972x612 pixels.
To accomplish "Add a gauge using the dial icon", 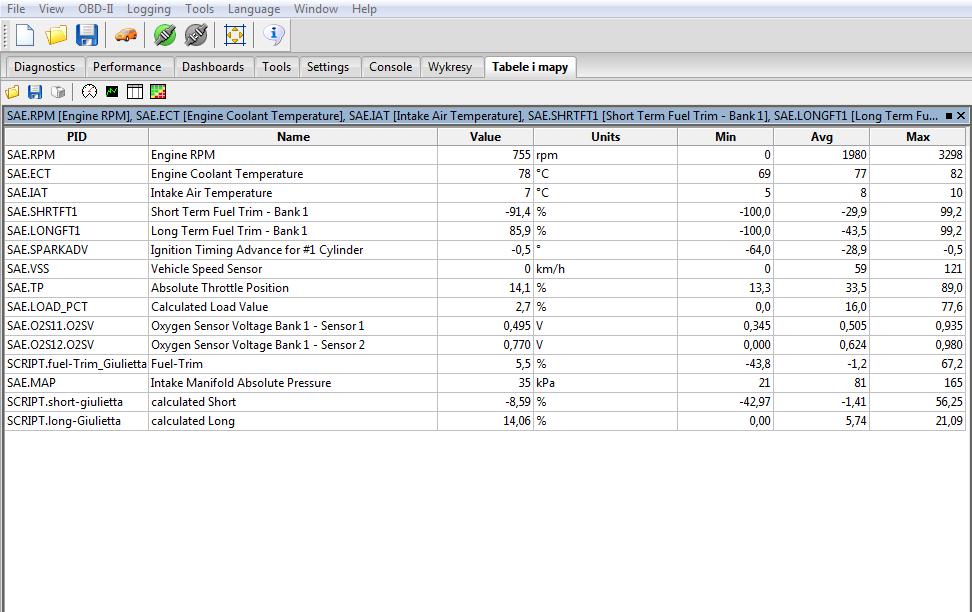I will coord(89,92).
